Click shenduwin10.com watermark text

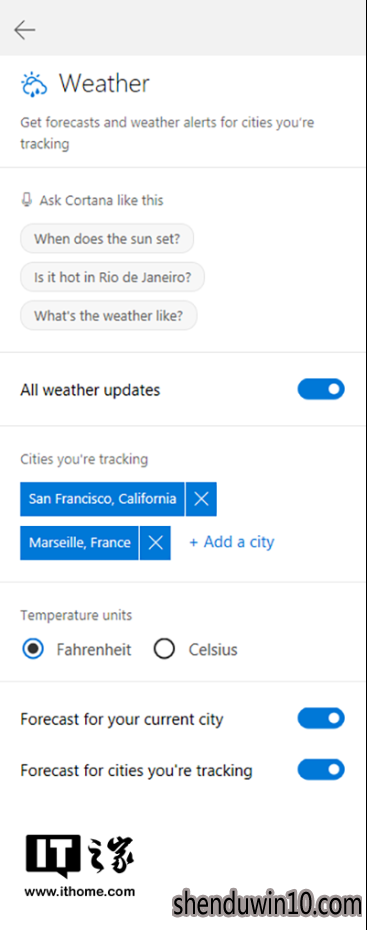(x=268, y=905)
